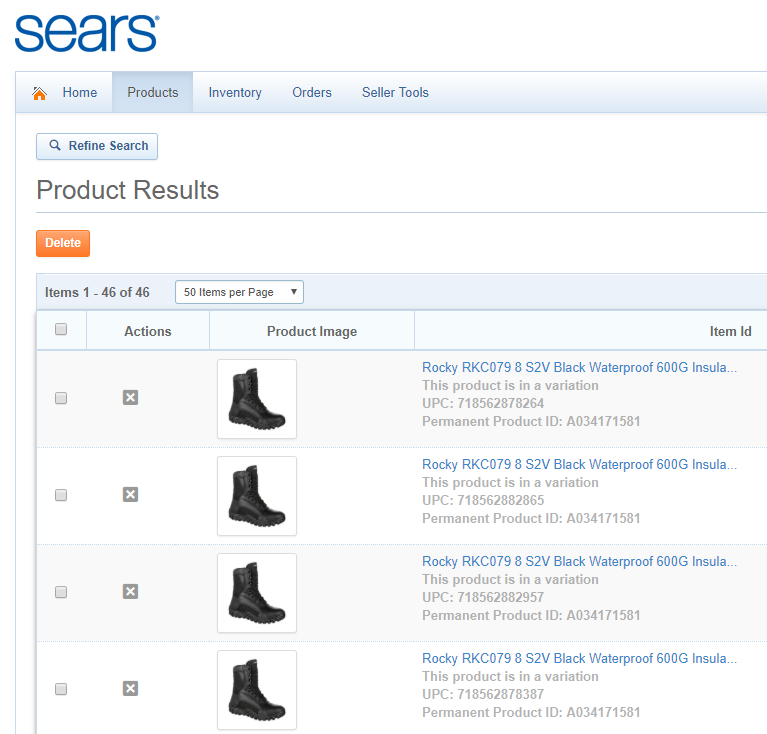This screenshot has height=734, width=767.
Task: Click X action icon for UPC 718562878387
Action: coord(130,689)
